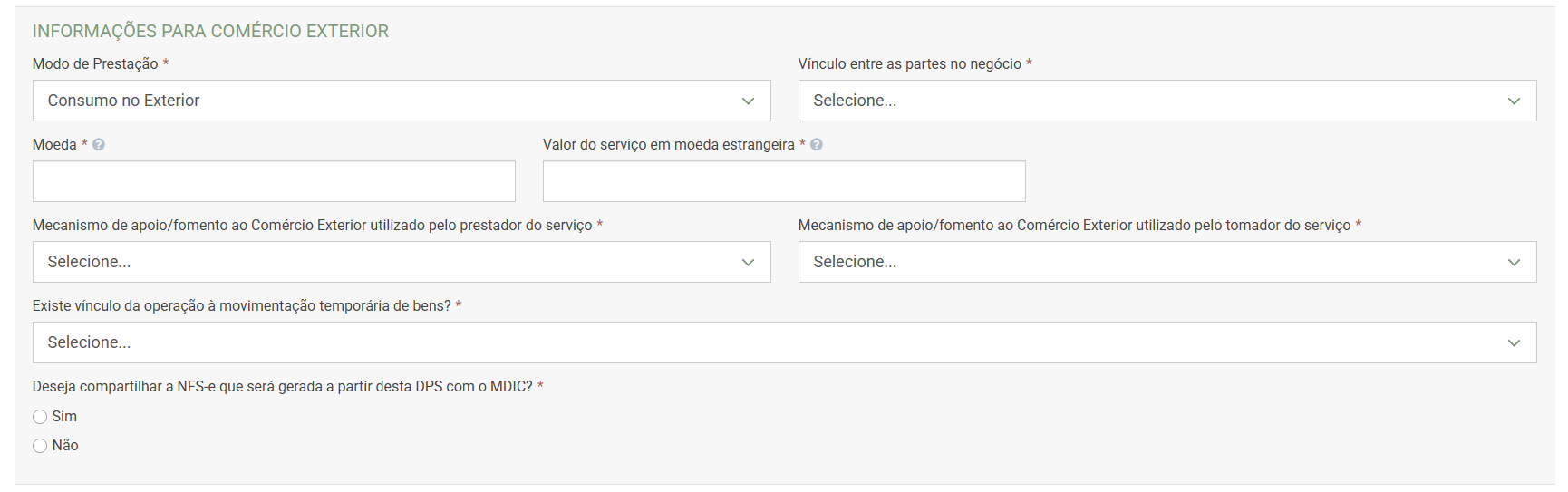Viewport: 1568px width, 492px height.
Task: Select the Sim radio button
Action: click(40, 417)
